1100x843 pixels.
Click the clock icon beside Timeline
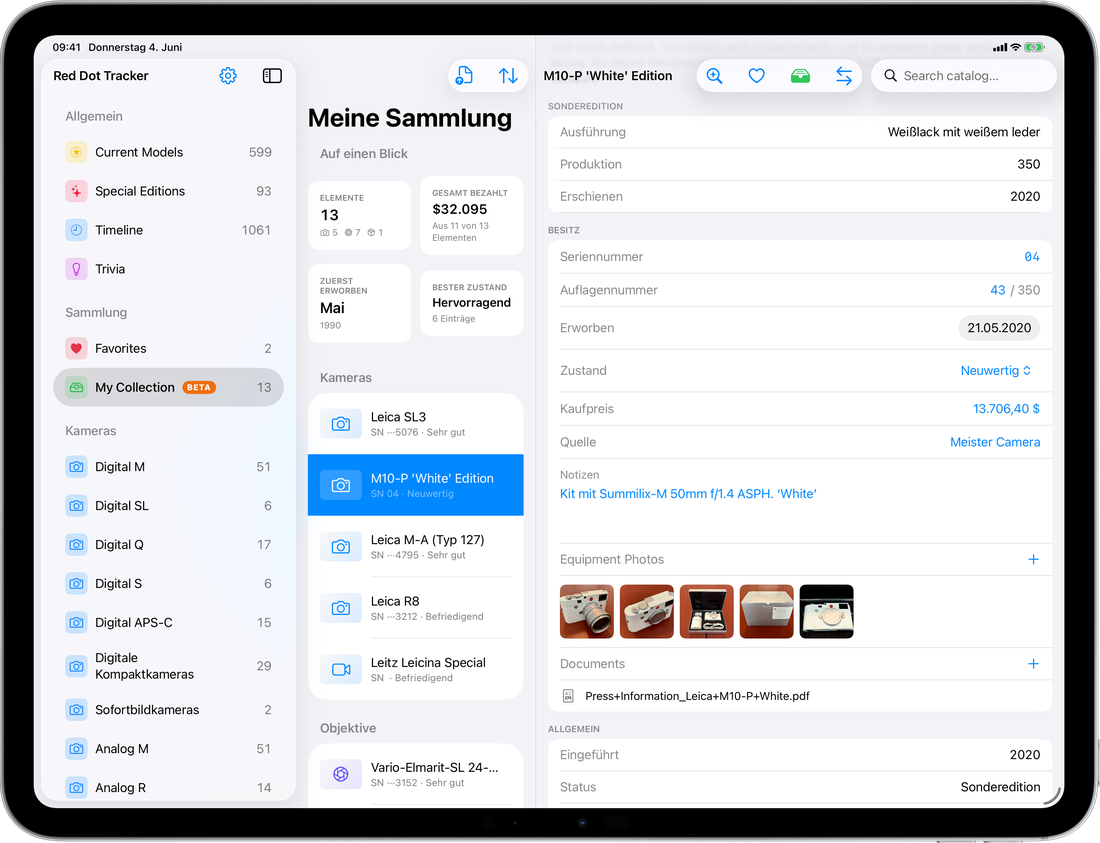[76, 230]
